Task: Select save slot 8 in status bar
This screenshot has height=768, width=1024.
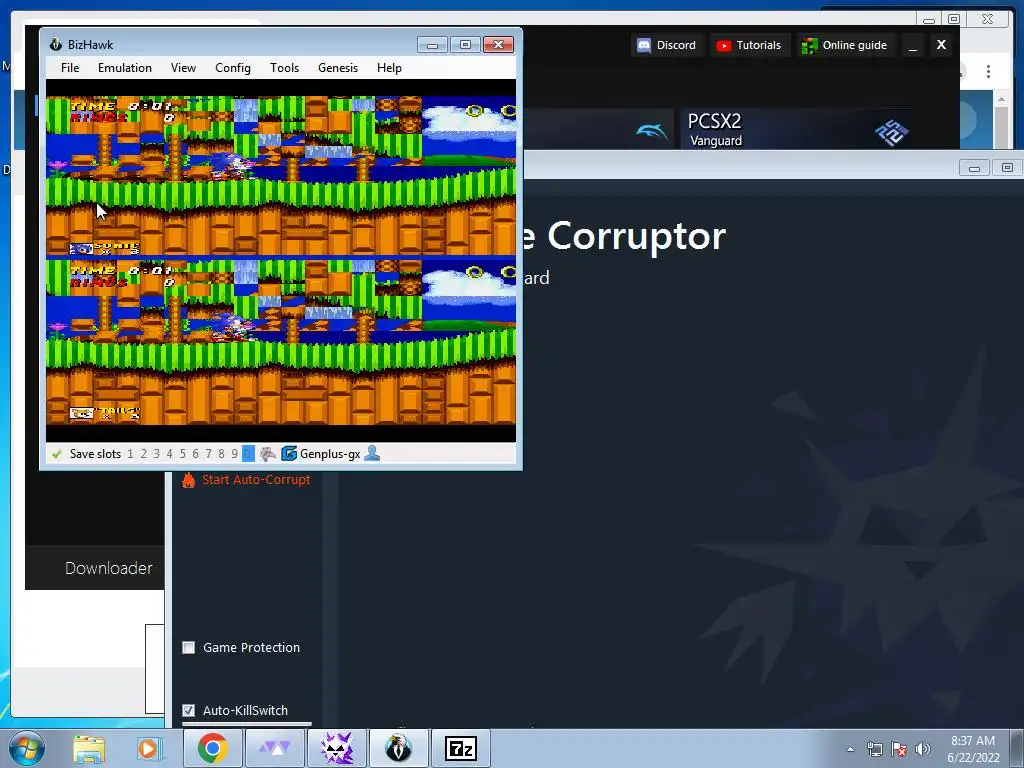Action: pos(221,454)
